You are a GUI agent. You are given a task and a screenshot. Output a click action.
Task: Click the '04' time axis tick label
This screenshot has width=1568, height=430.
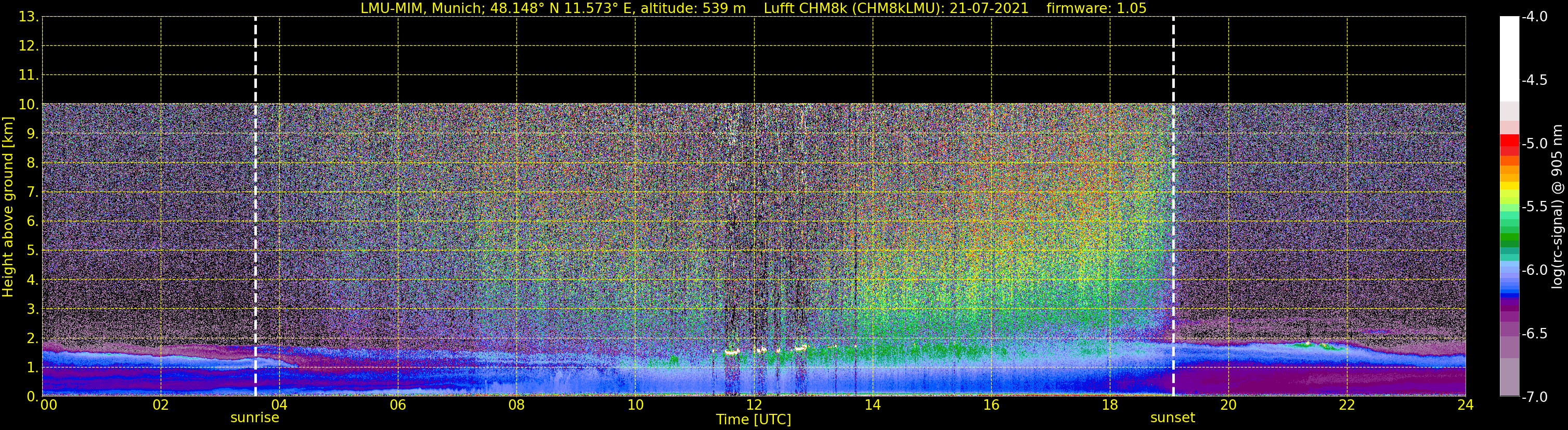point(279,405)
